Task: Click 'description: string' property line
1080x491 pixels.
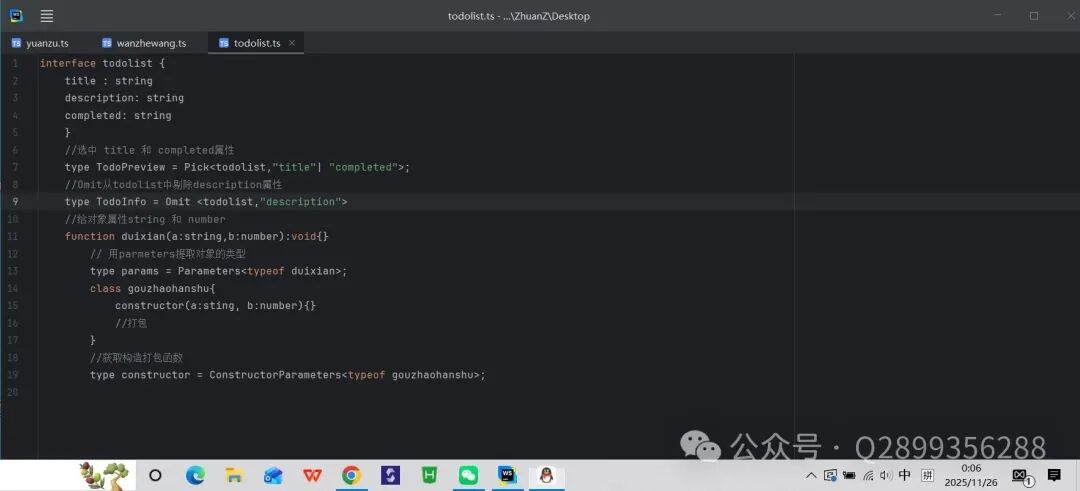Action: tap(125, 98)
